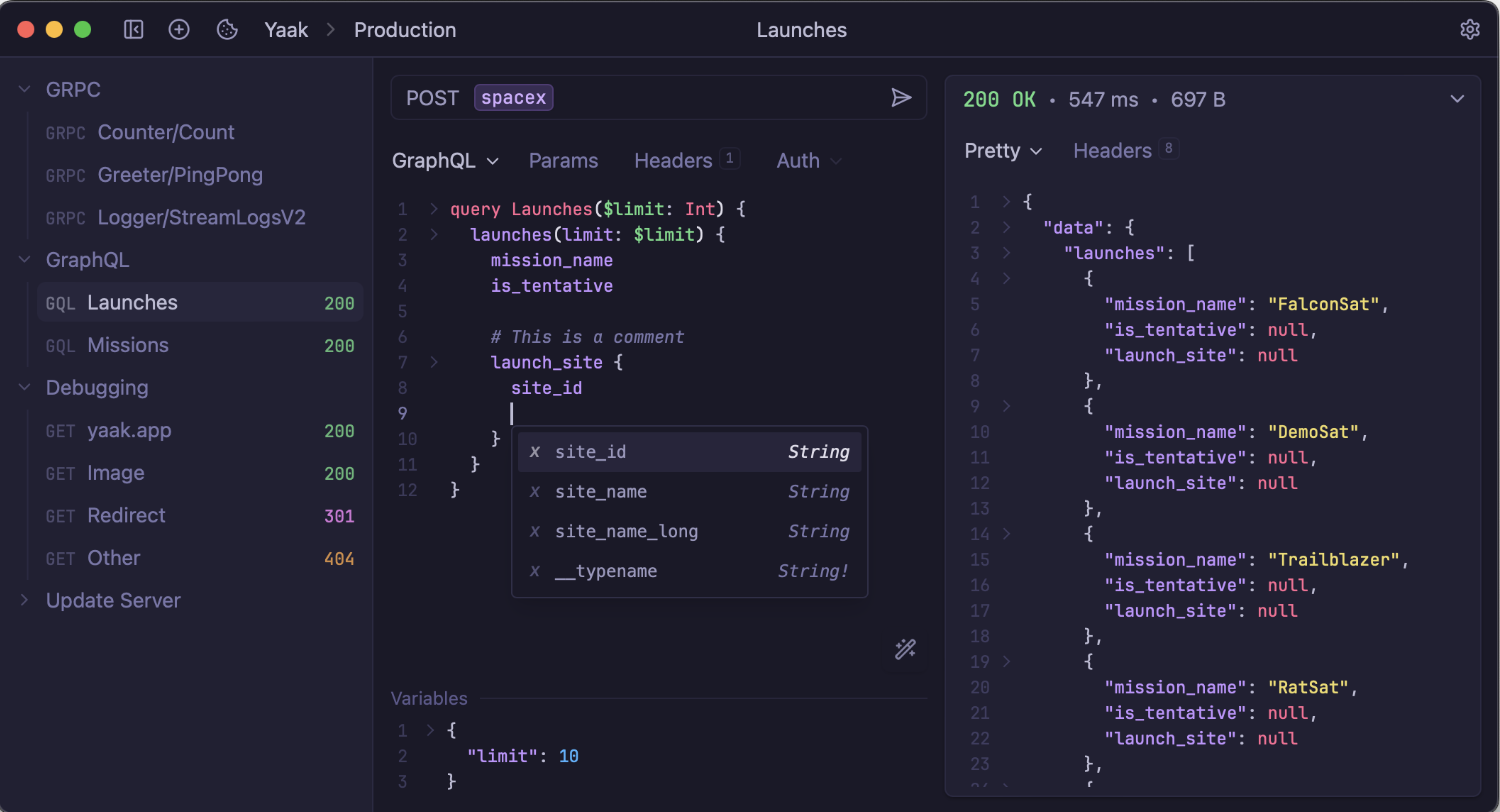Click the limit value 10 in Variables
Viewport: 1500px width, 812px height.
point(569,756)
